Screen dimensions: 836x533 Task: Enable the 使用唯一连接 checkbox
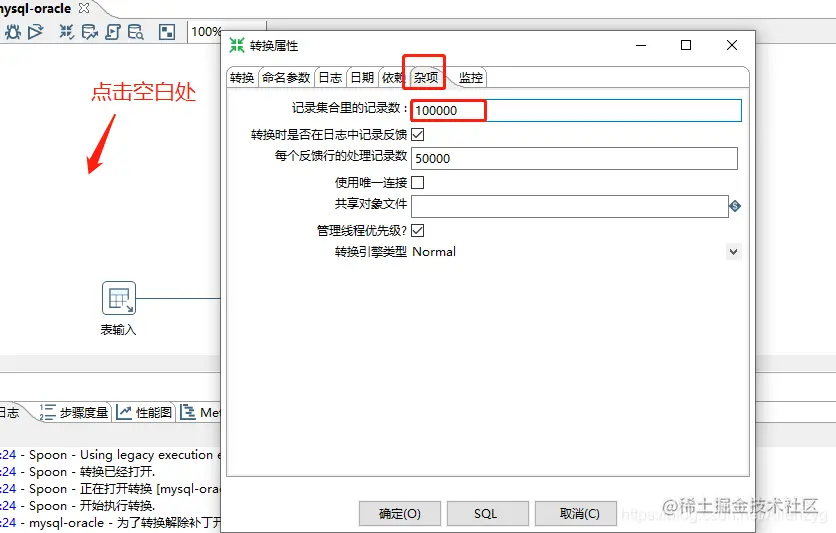tap(418, 182)
